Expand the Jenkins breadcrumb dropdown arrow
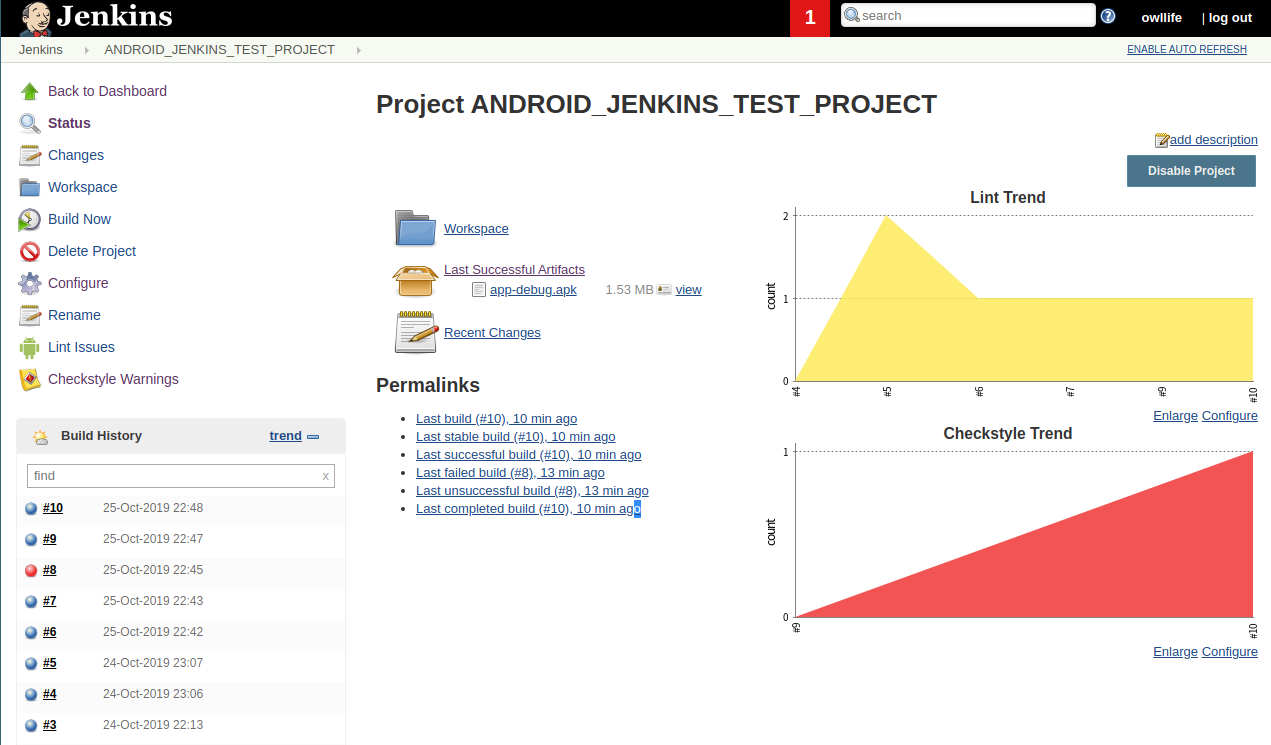This screenshot has height=745, width=1271. point(86,50)
